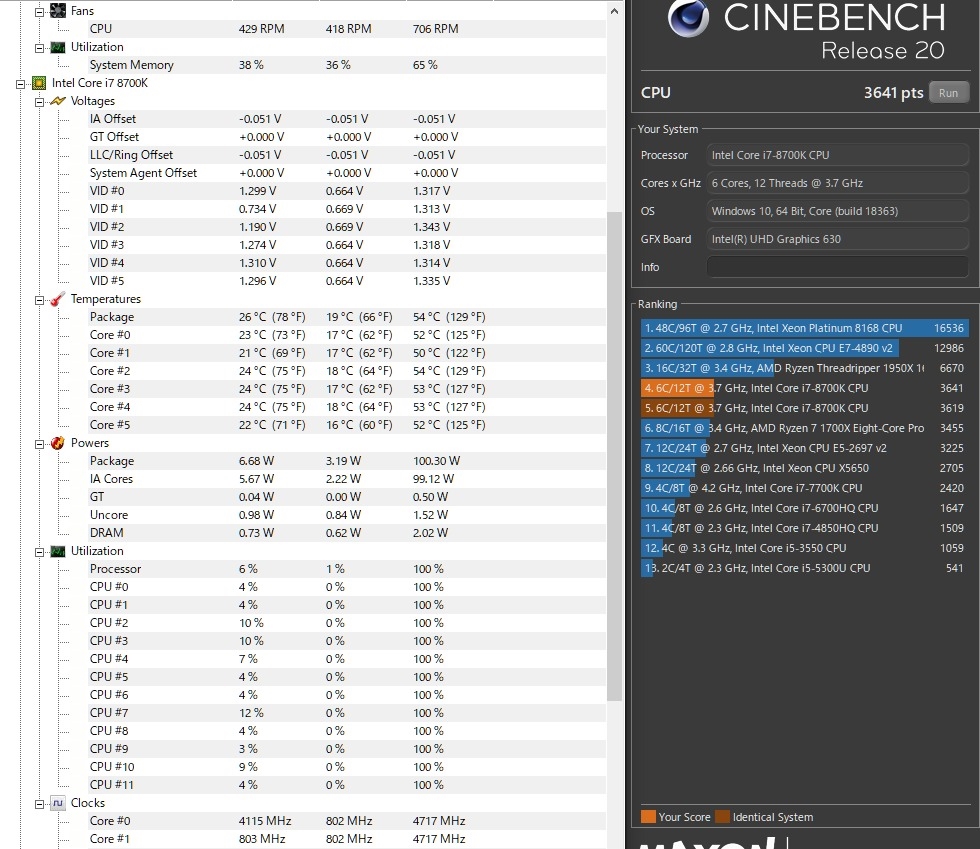Select ranking entry 11 Core i7-4850HQ
This screenshot has width=980, height=849.
804,528
